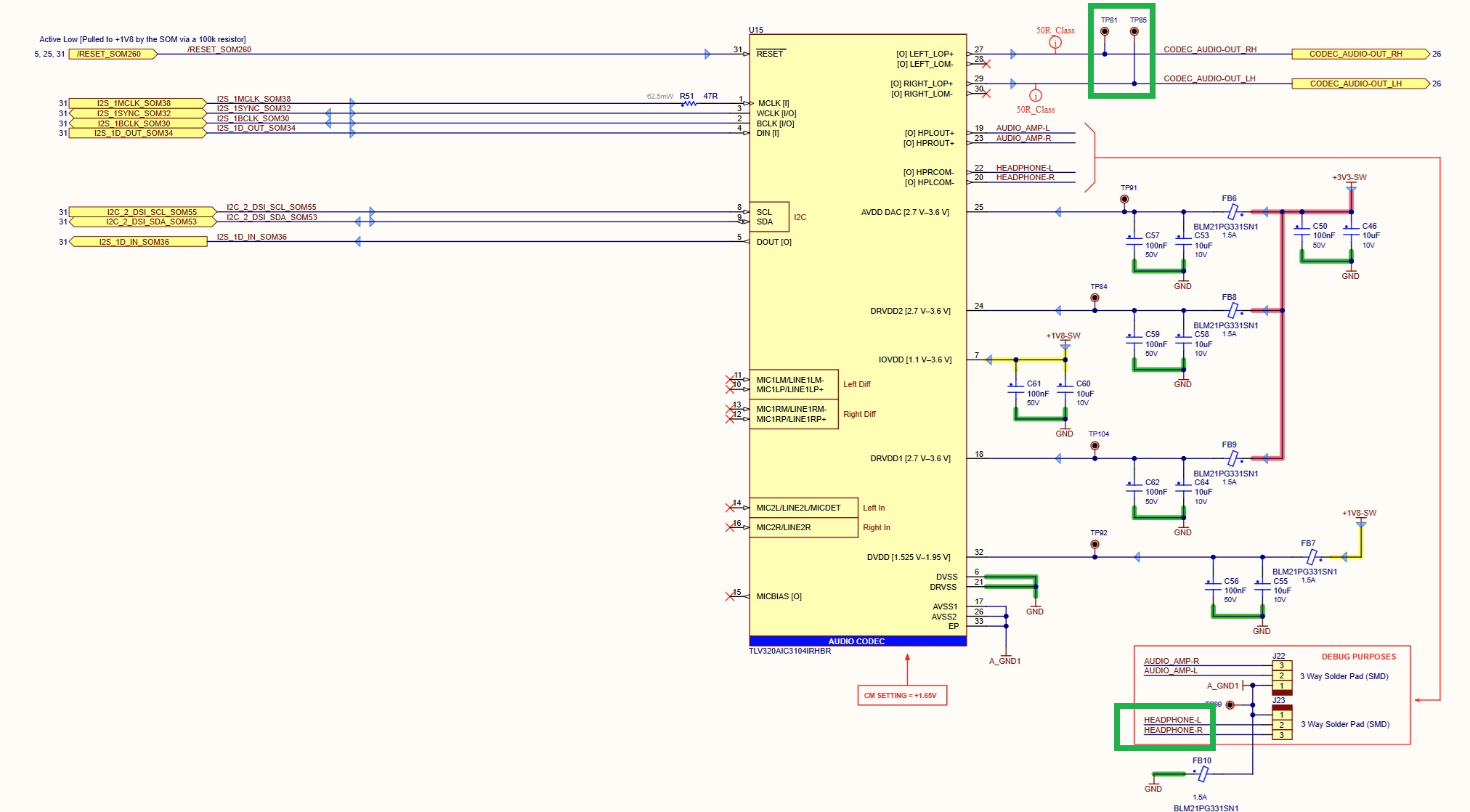
Task: Click test point TP85 symbol
Action: click(1134, 32)
